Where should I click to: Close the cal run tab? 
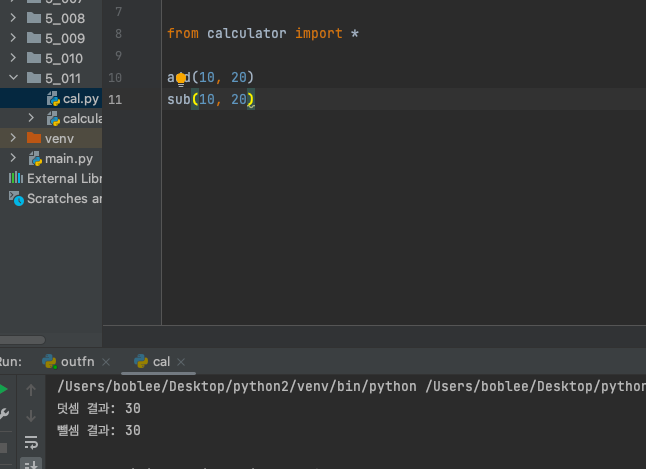click(181, 362)
